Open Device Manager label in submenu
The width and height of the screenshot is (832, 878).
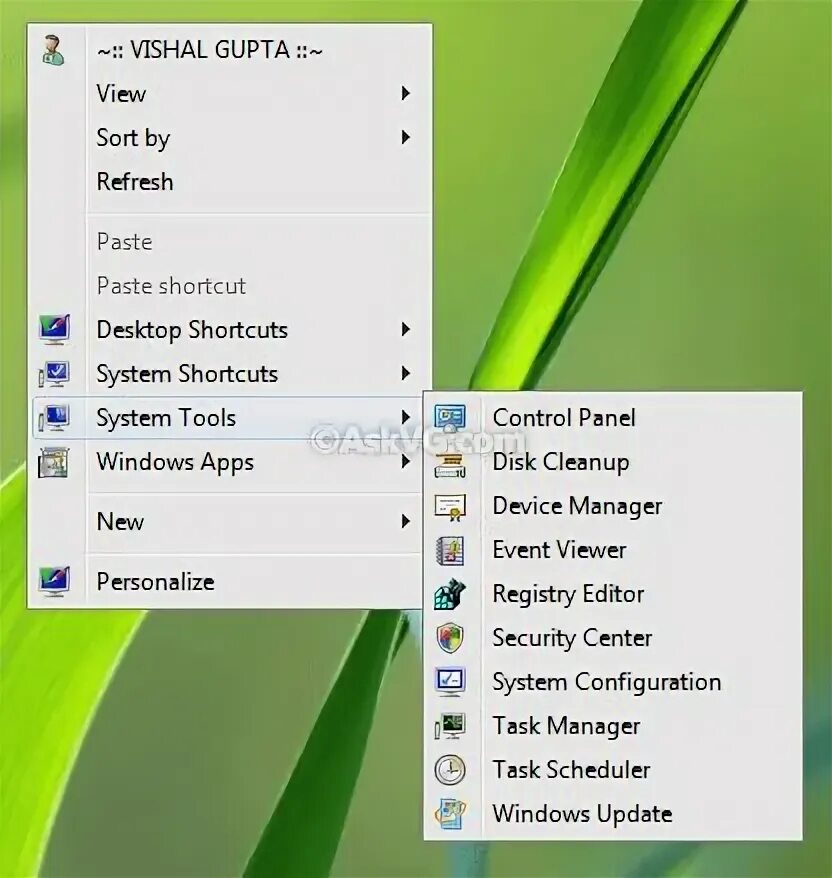(x=577, y=506)
